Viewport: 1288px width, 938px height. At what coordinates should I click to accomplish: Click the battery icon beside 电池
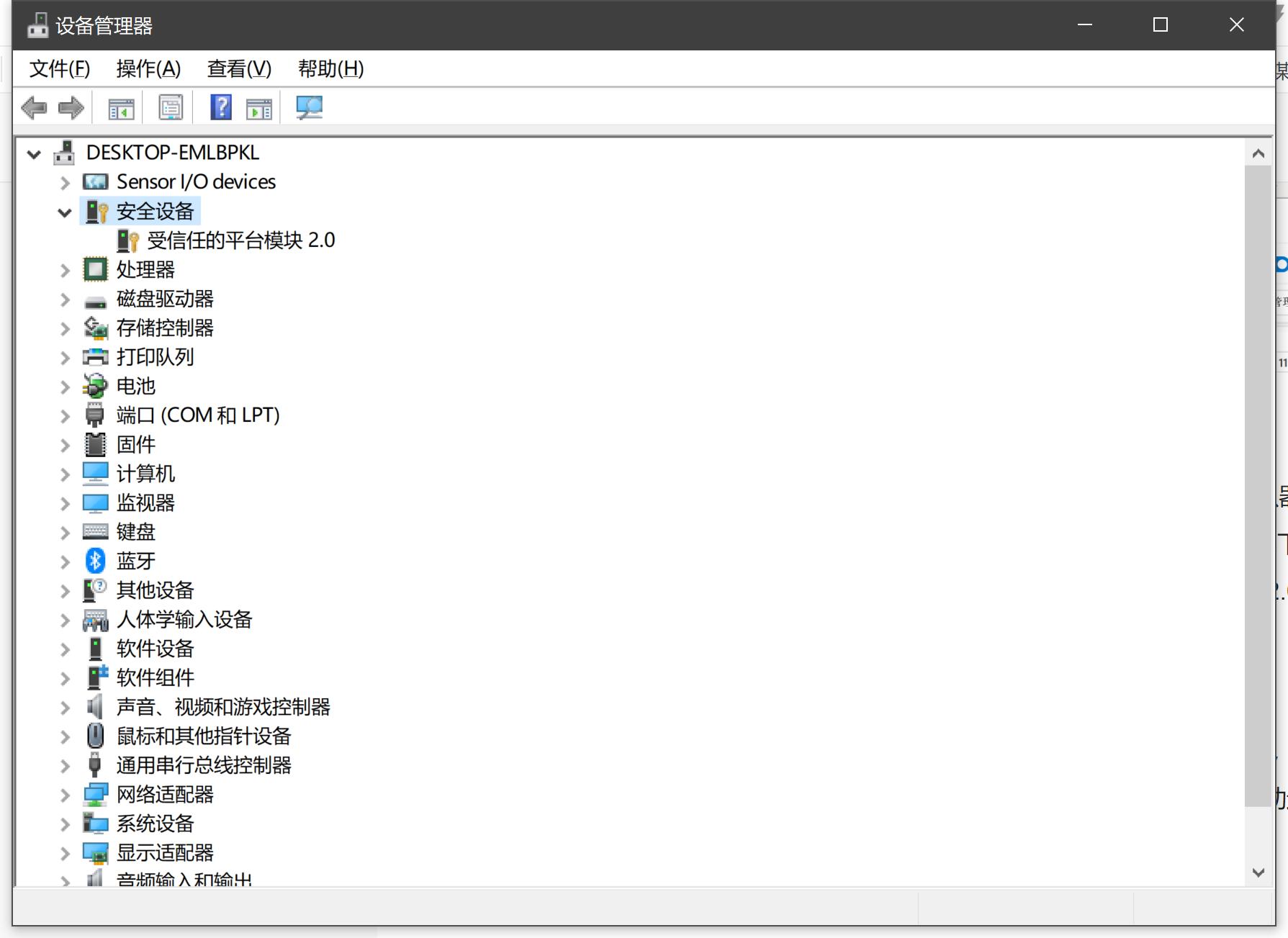pyautogui.click(x=95, y=387)
